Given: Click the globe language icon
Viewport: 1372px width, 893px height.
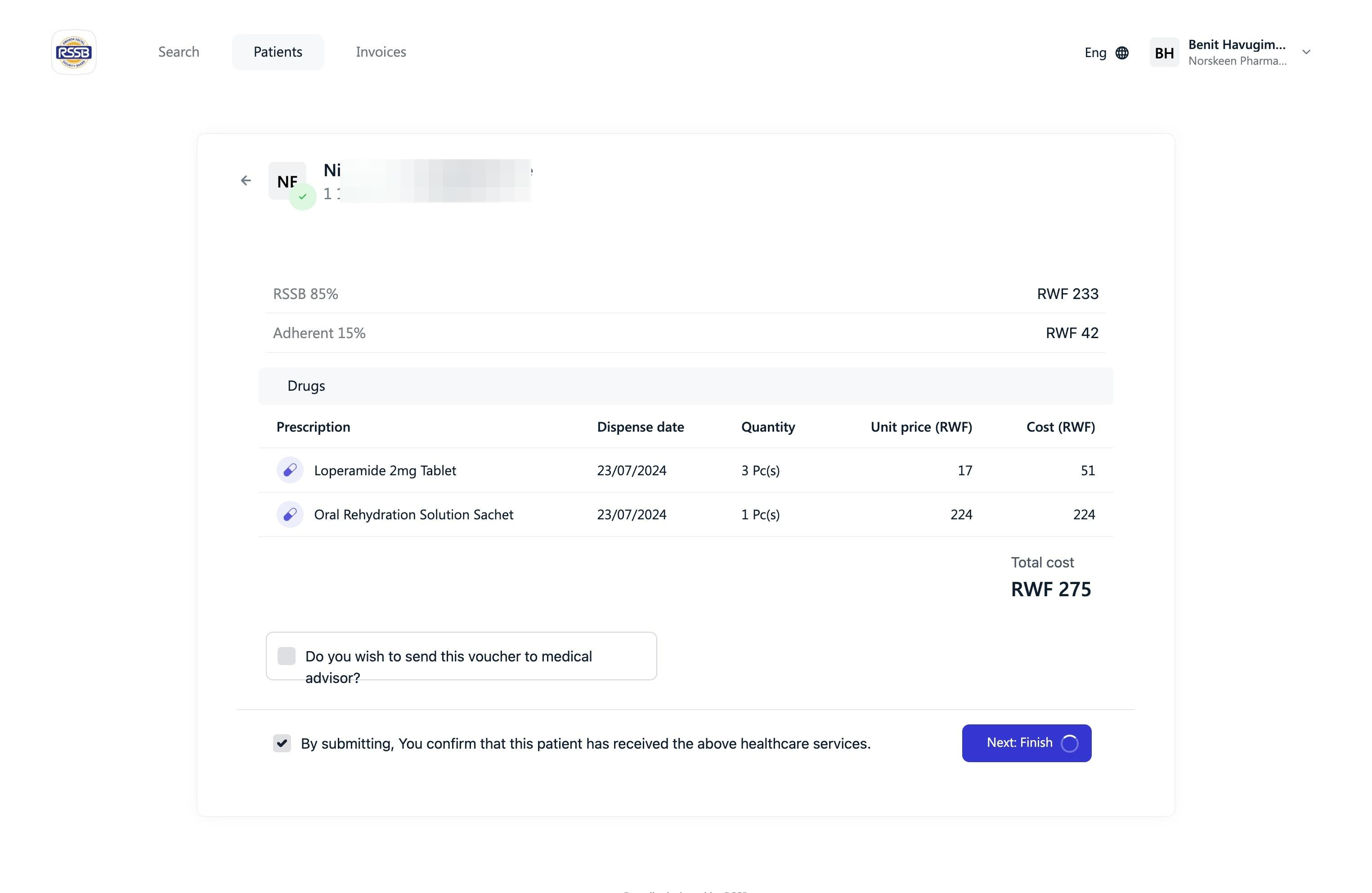Looking at the screenshot, I should (x=1122, y=53).
